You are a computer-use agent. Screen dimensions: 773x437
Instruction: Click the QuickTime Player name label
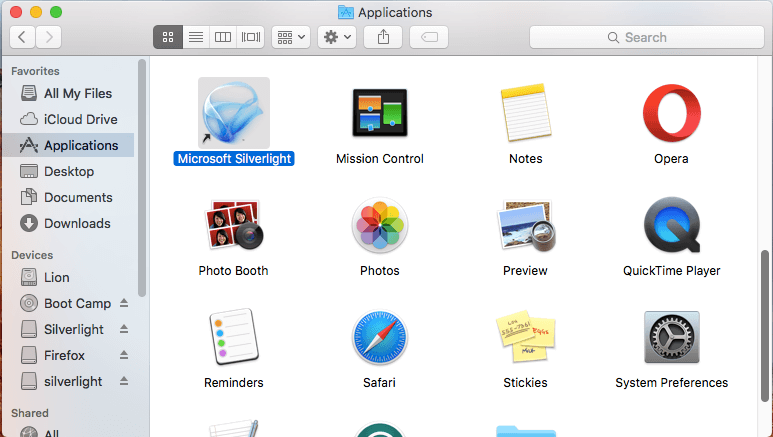click(671, 271)
